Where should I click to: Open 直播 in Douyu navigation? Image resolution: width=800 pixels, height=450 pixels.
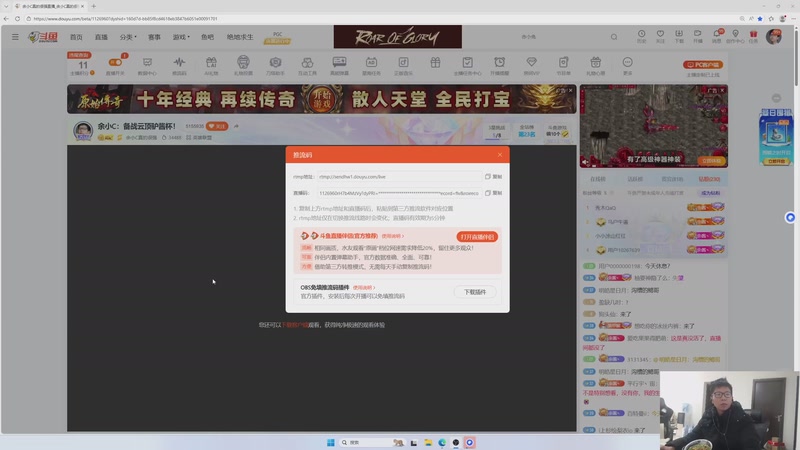coord(101,37)
